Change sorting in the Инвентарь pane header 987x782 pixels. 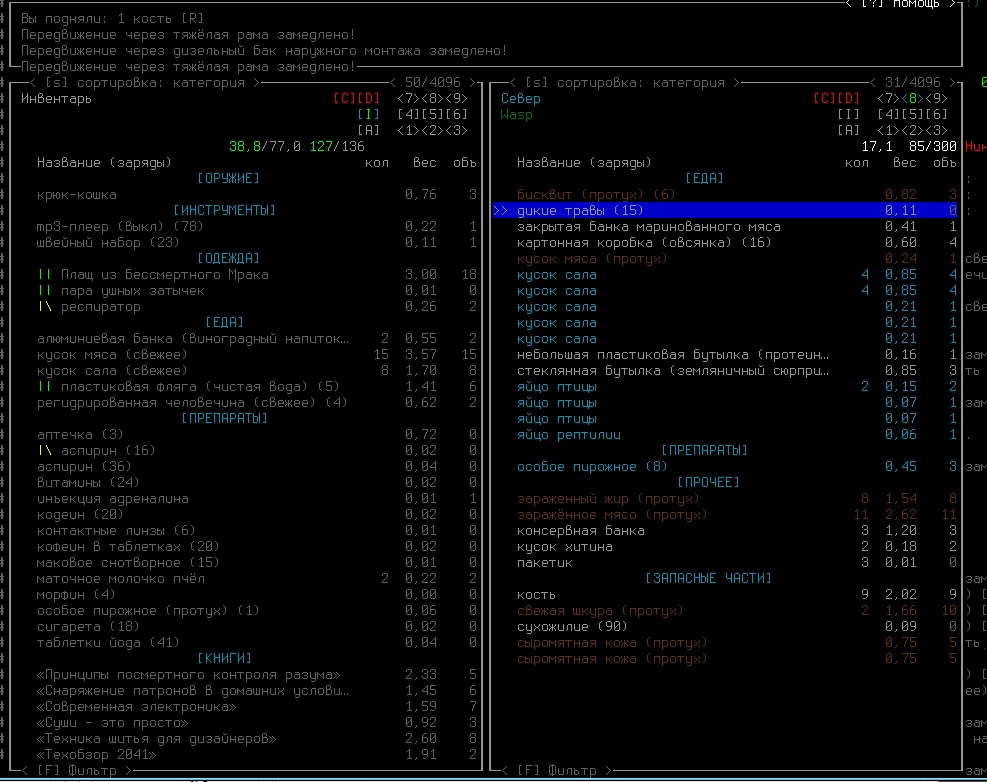[144, 82]
